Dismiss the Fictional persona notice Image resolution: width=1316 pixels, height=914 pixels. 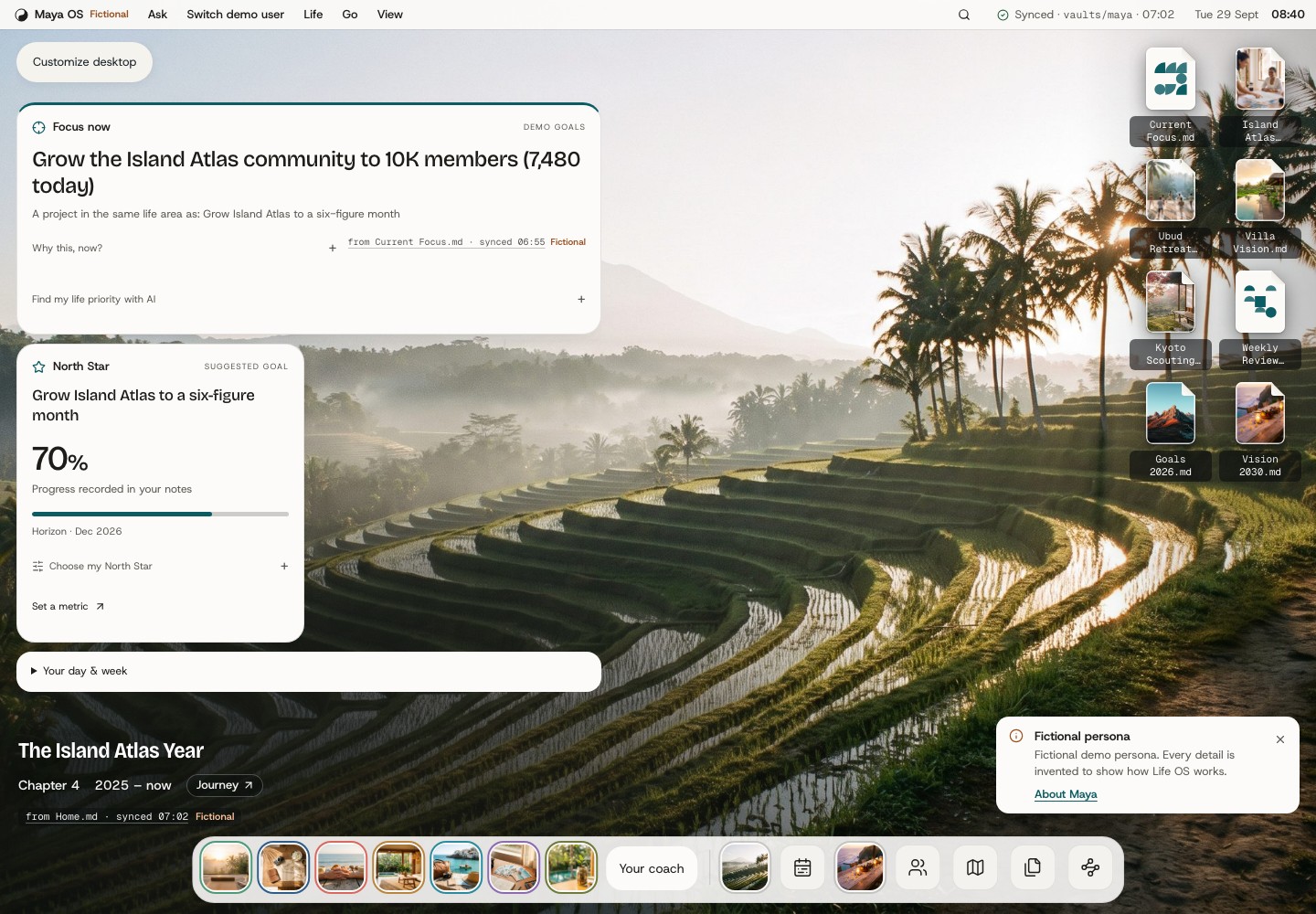(x=1280, y=739)
